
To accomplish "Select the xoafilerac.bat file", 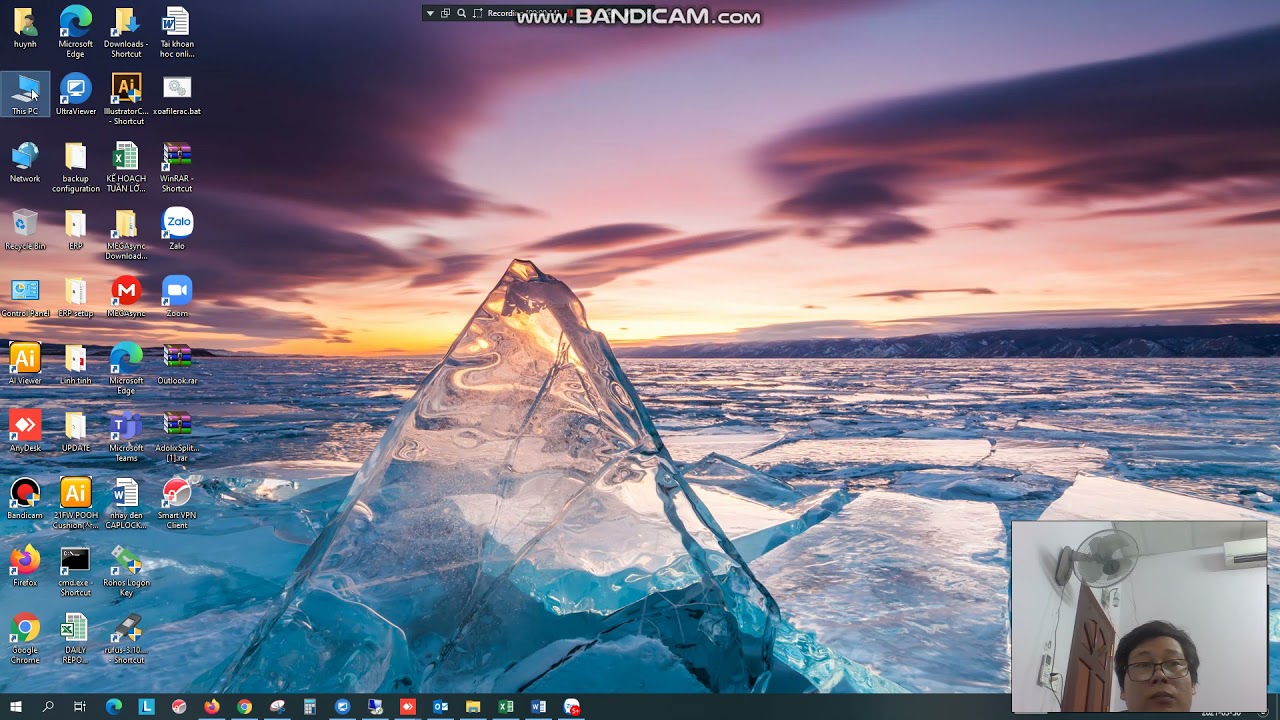I will [x=177, y=95].
